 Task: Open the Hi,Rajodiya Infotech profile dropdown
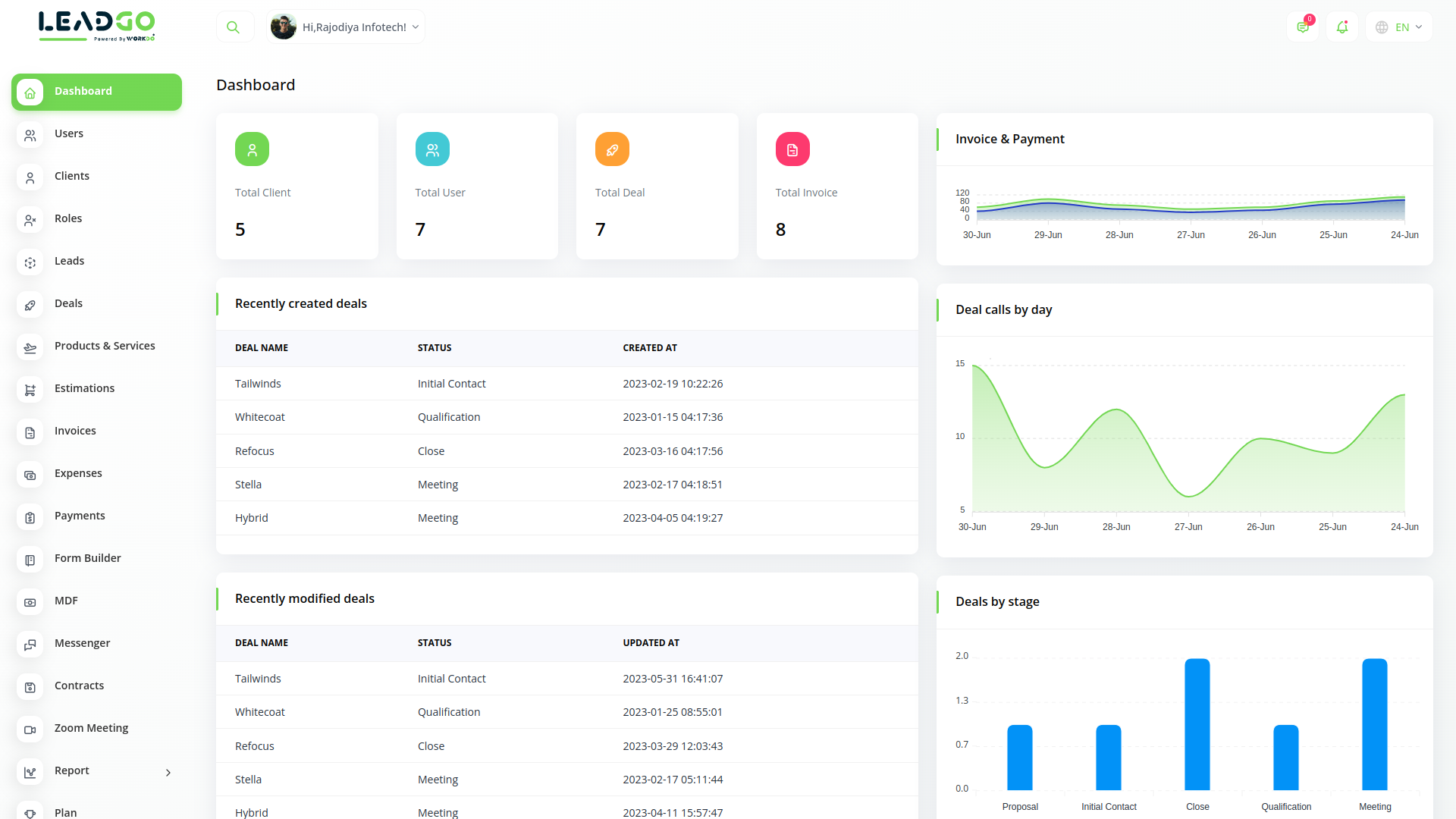pyautogui.click(x=345, y=26)
